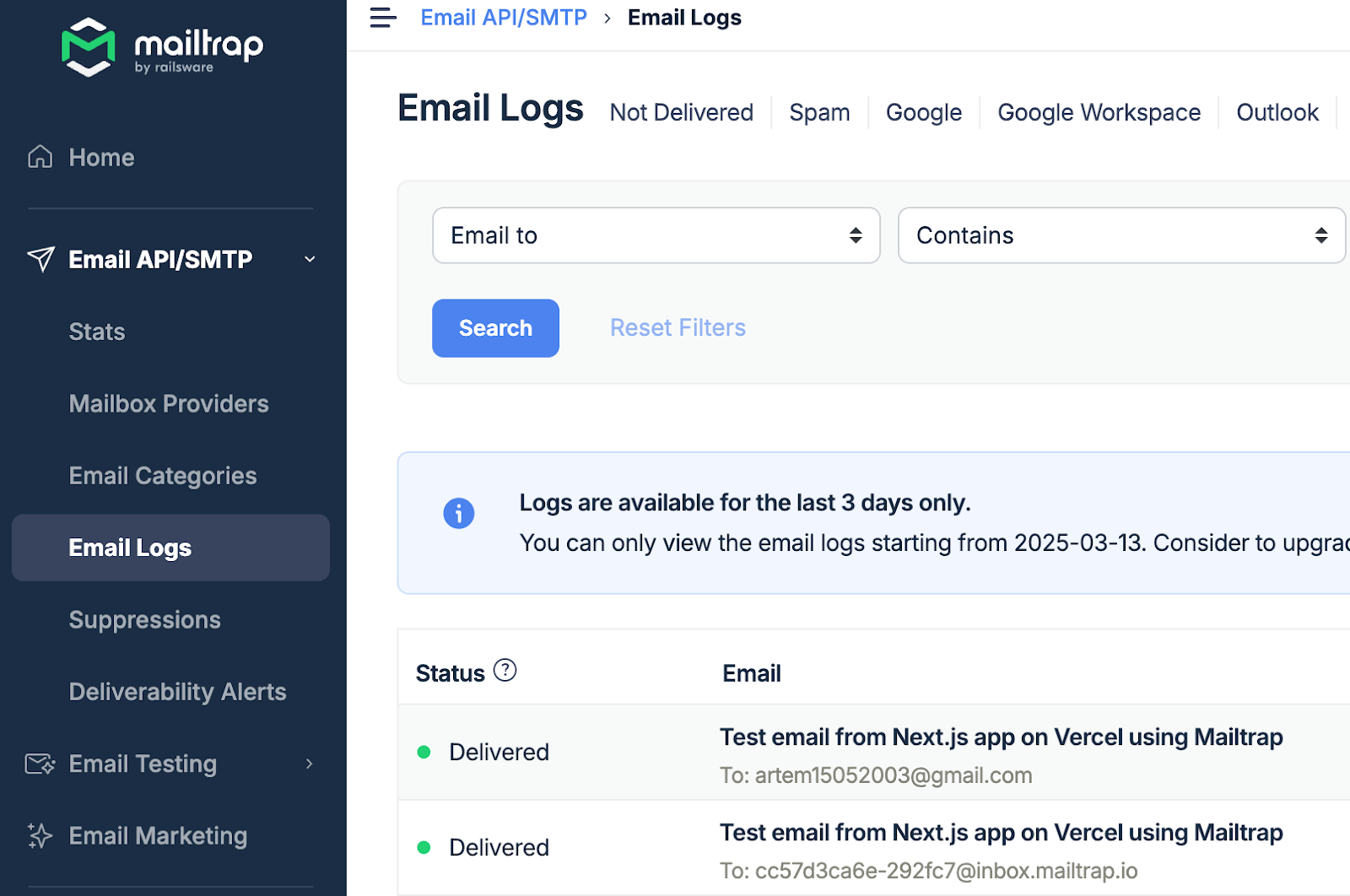Toggle the hamburger sidebar menu icon
The width and height of the screenshot is (1350, 896).
[383, 18]
